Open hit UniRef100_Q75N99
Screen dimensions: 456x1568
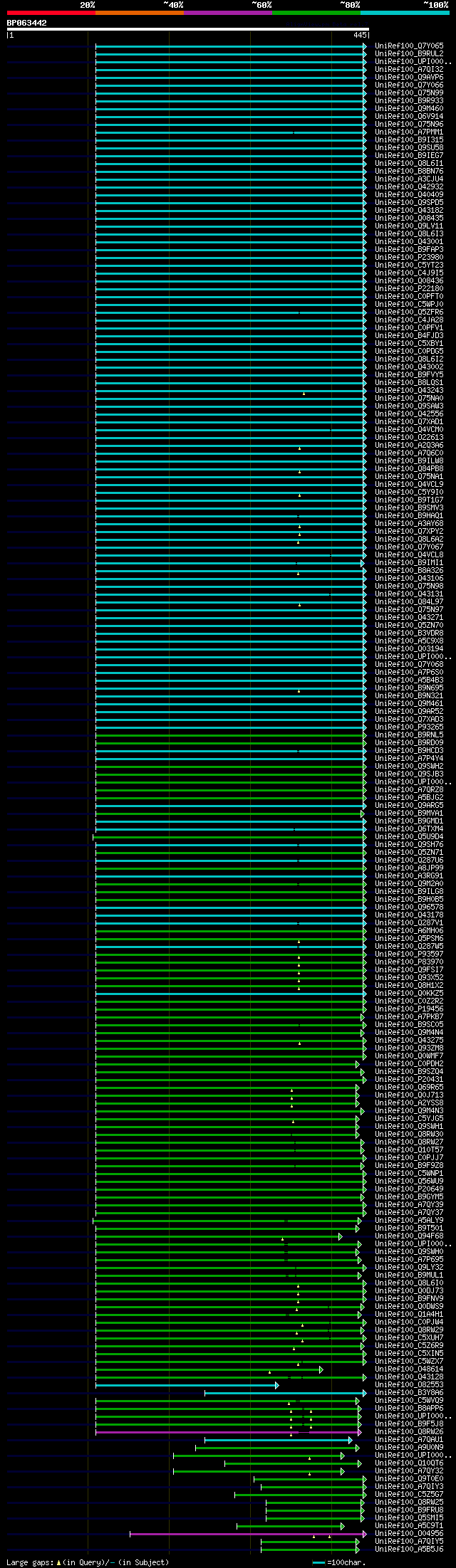(x=409, y=93)
